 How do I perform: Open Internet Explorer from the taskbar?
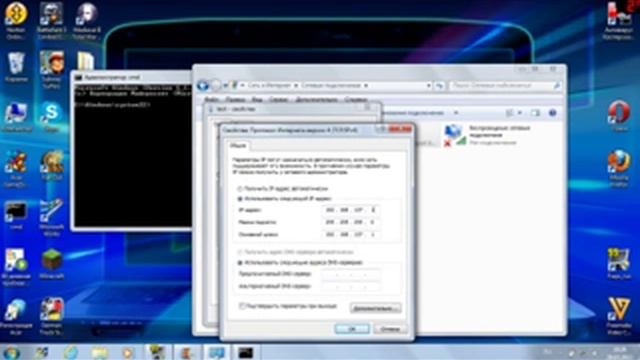pos(71,352)
